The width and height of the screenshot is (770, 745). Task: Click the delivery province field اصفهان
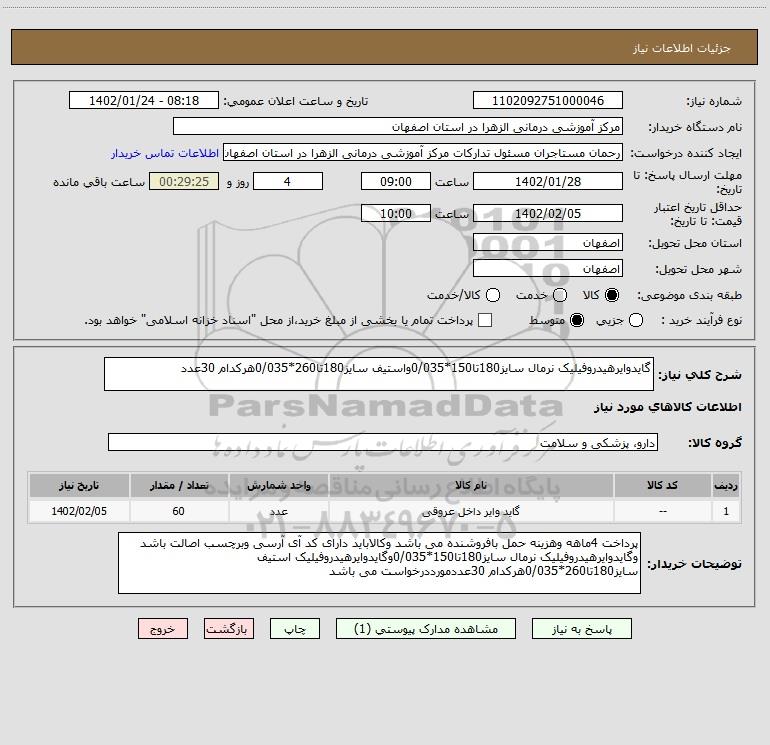pos(548,243)
